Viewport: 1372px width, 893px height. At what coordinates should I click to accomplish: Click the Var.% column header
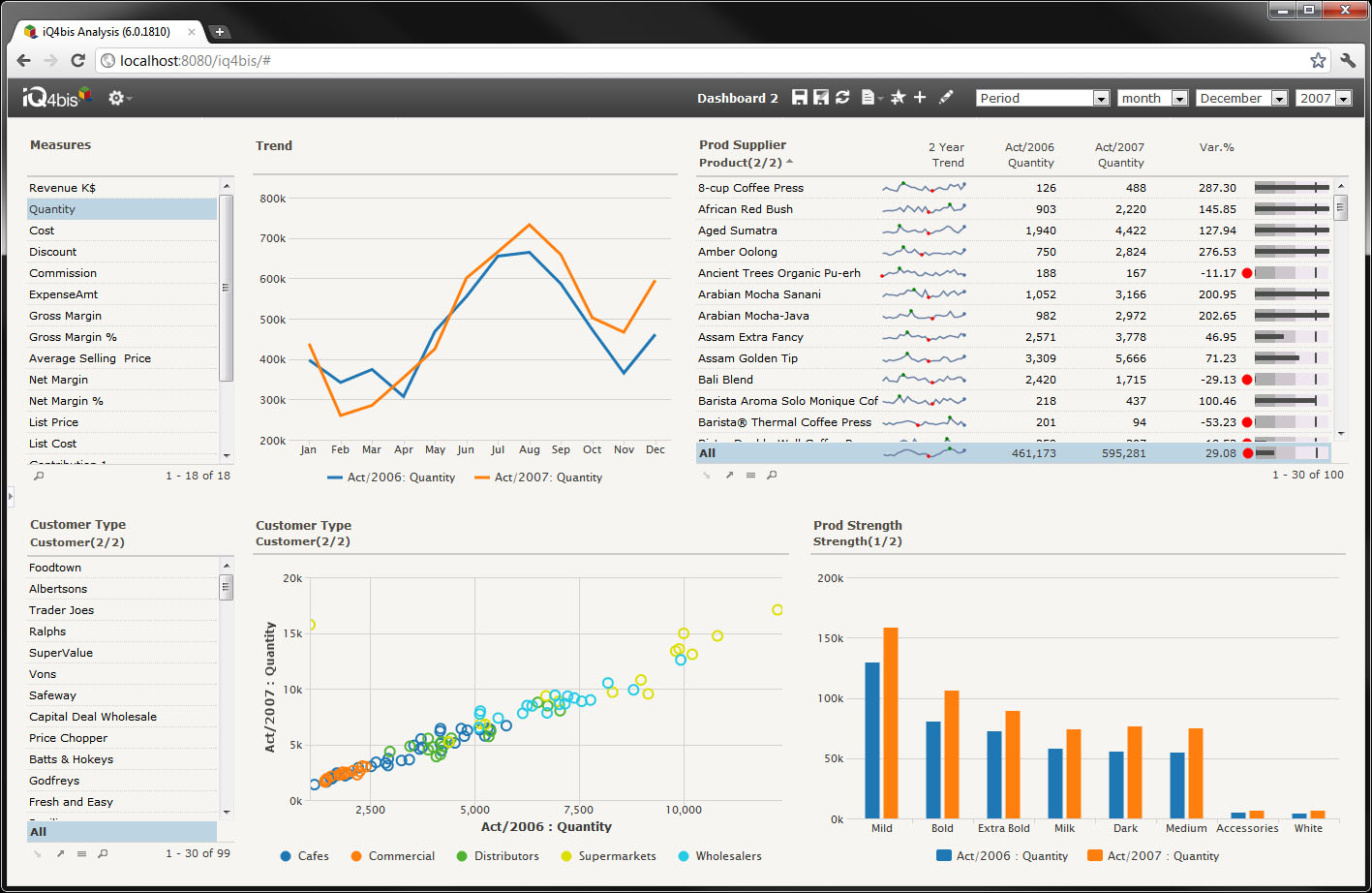pyautogui.click(x=1216, y=148)
